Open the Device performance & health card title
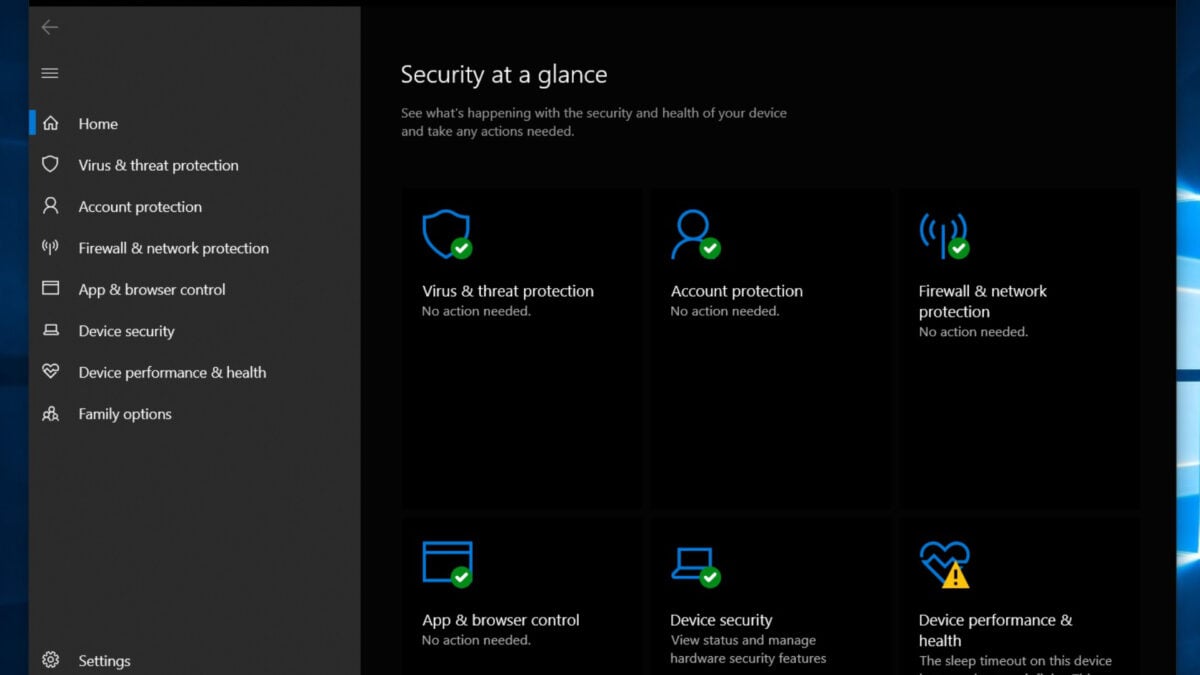 pyautogui.click(x=995, y=630)
